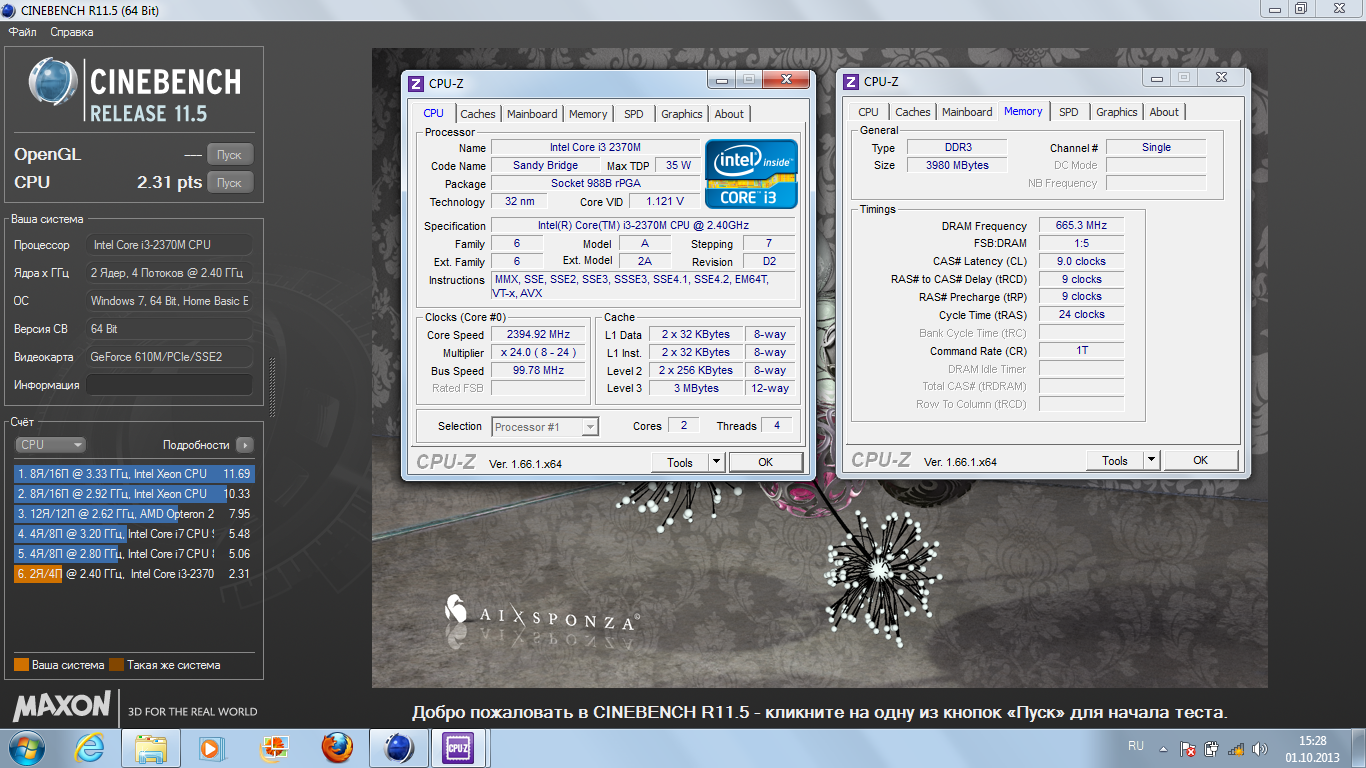
Task: Select the Caches tab in left CPU-Z window
Action: [x=478, y=114]
